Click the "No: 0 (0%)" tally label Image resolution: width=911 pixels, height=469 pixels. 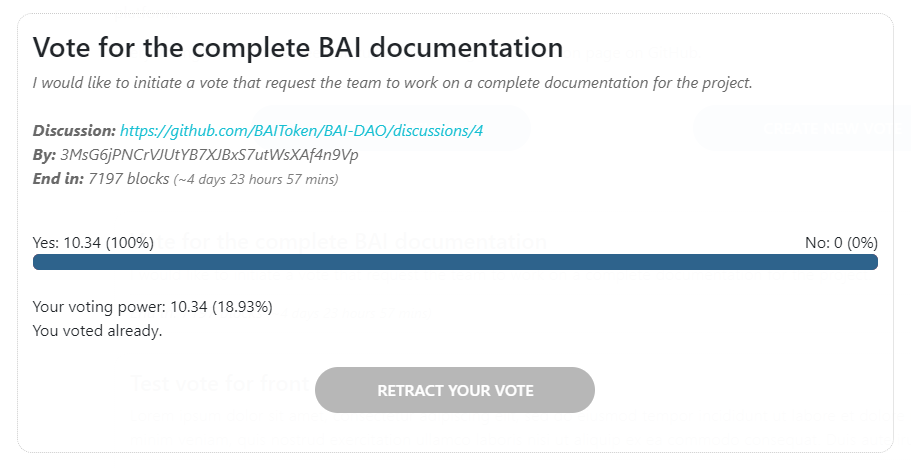coord(841,242)
